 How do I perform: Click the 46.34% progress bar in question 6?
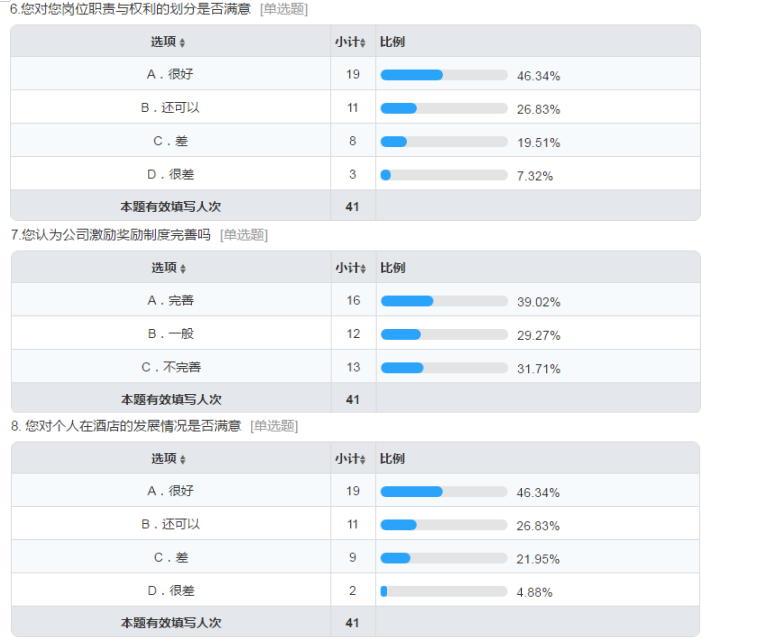click(444, 75)
